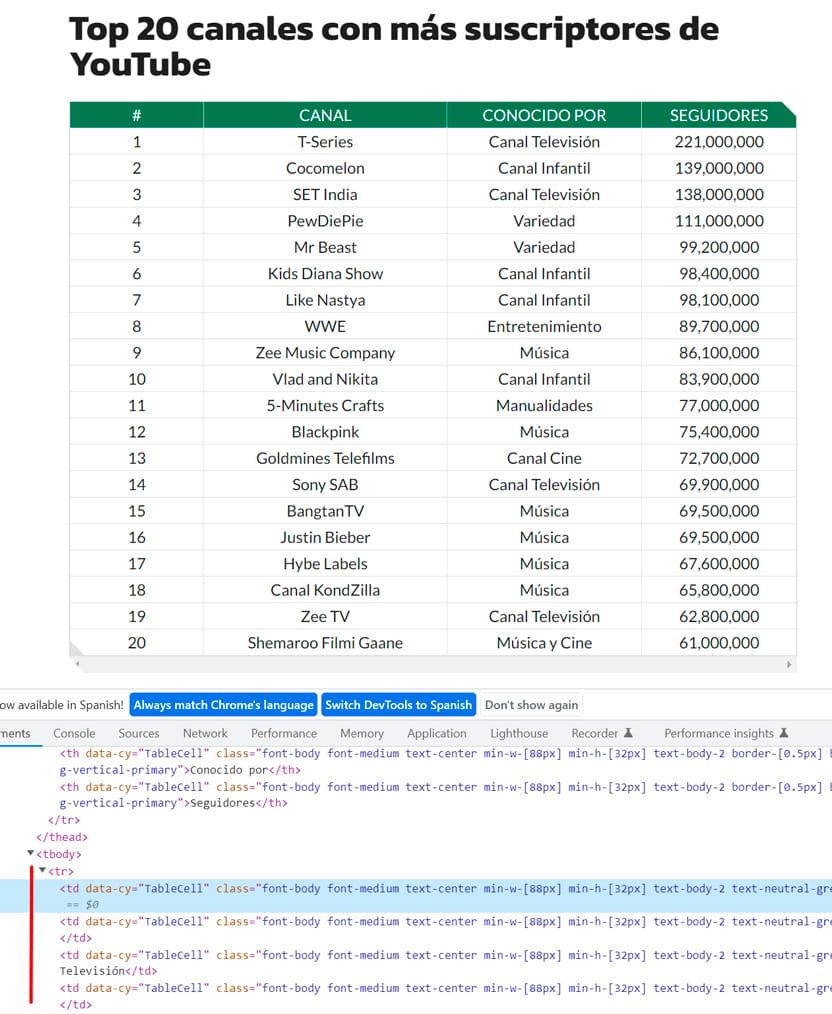The width and height of the screenshot is (832, 1014).
Task: Select the closing thead tag line
Action: pos(62,837)
